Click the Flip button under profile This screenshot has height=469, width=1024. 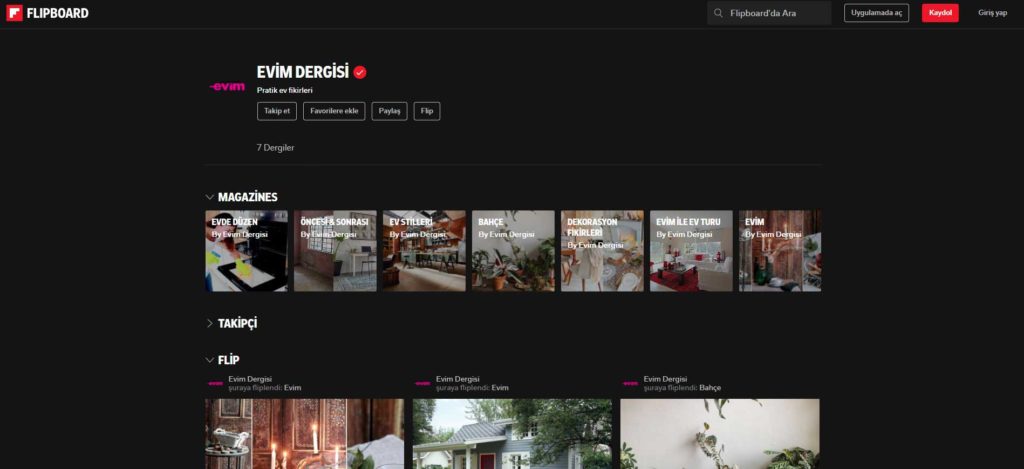click(x=427, y=111)
